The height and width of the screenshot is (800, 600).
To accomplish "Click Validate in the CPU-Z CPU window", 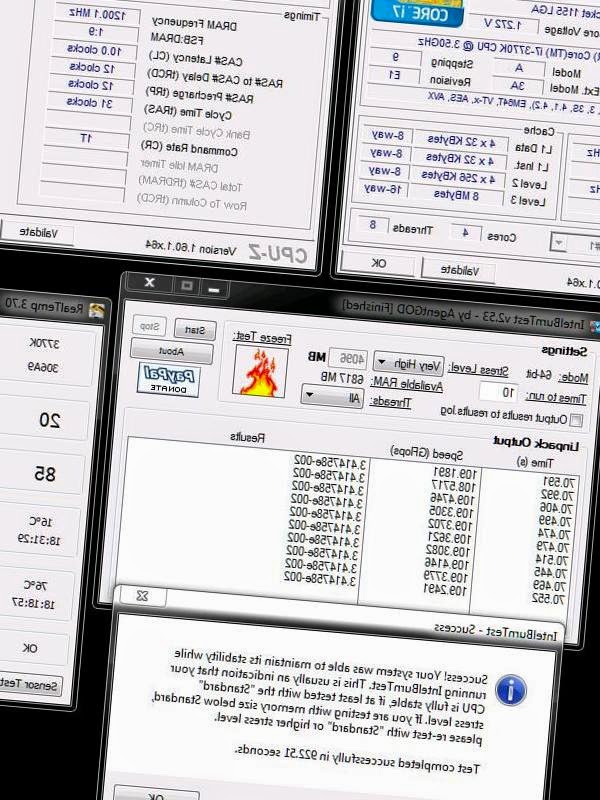I will pyautogui.click(x=458, y=270).
